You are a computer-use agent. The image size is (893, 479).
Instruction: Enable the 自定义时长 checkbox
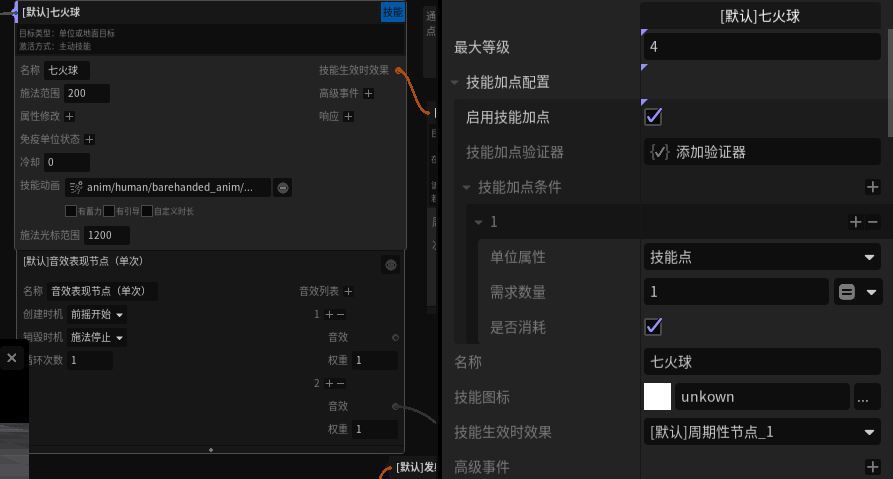click(x=147, y=211)
